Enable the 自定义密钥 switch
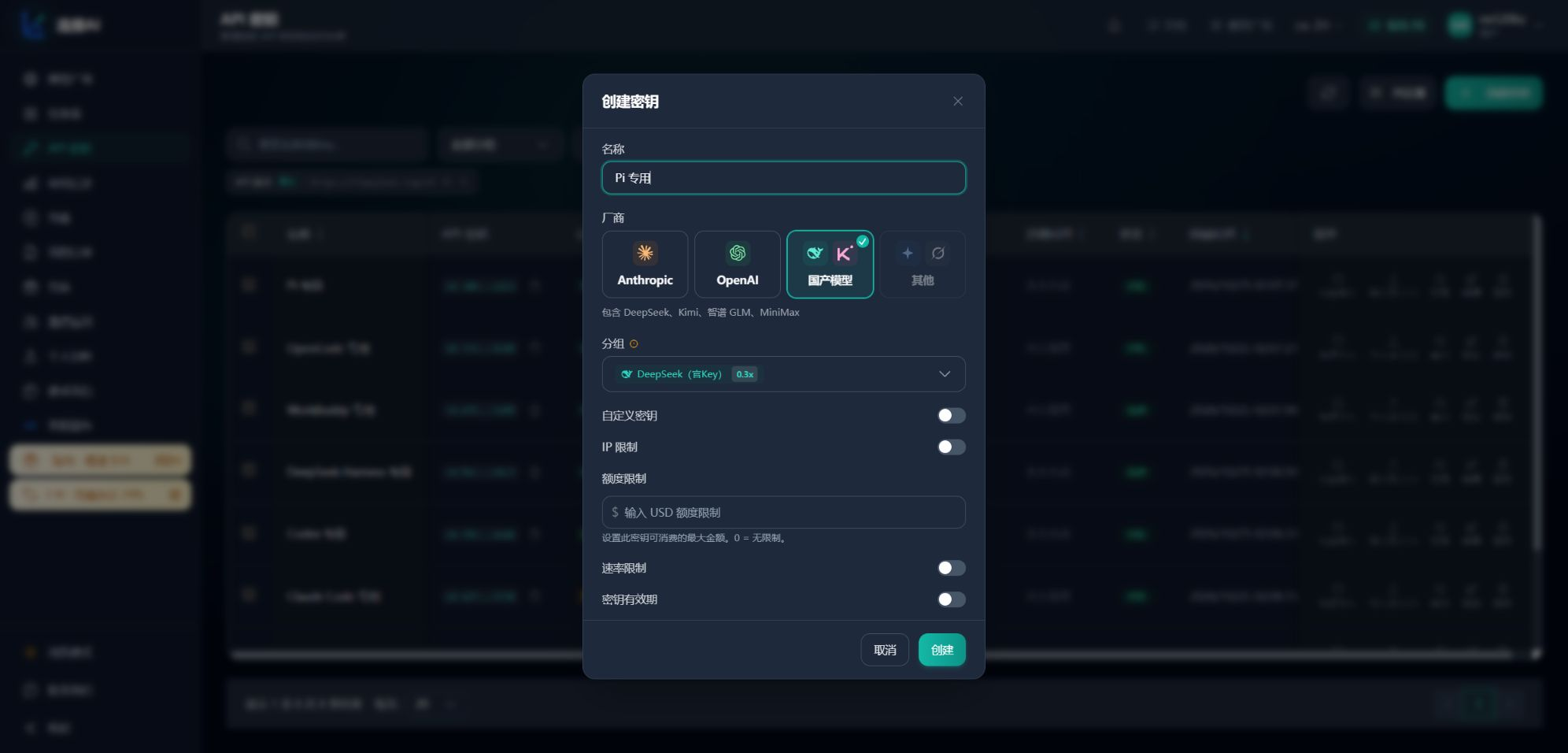Screen dimensions: 1568x753 pos(951,416)
